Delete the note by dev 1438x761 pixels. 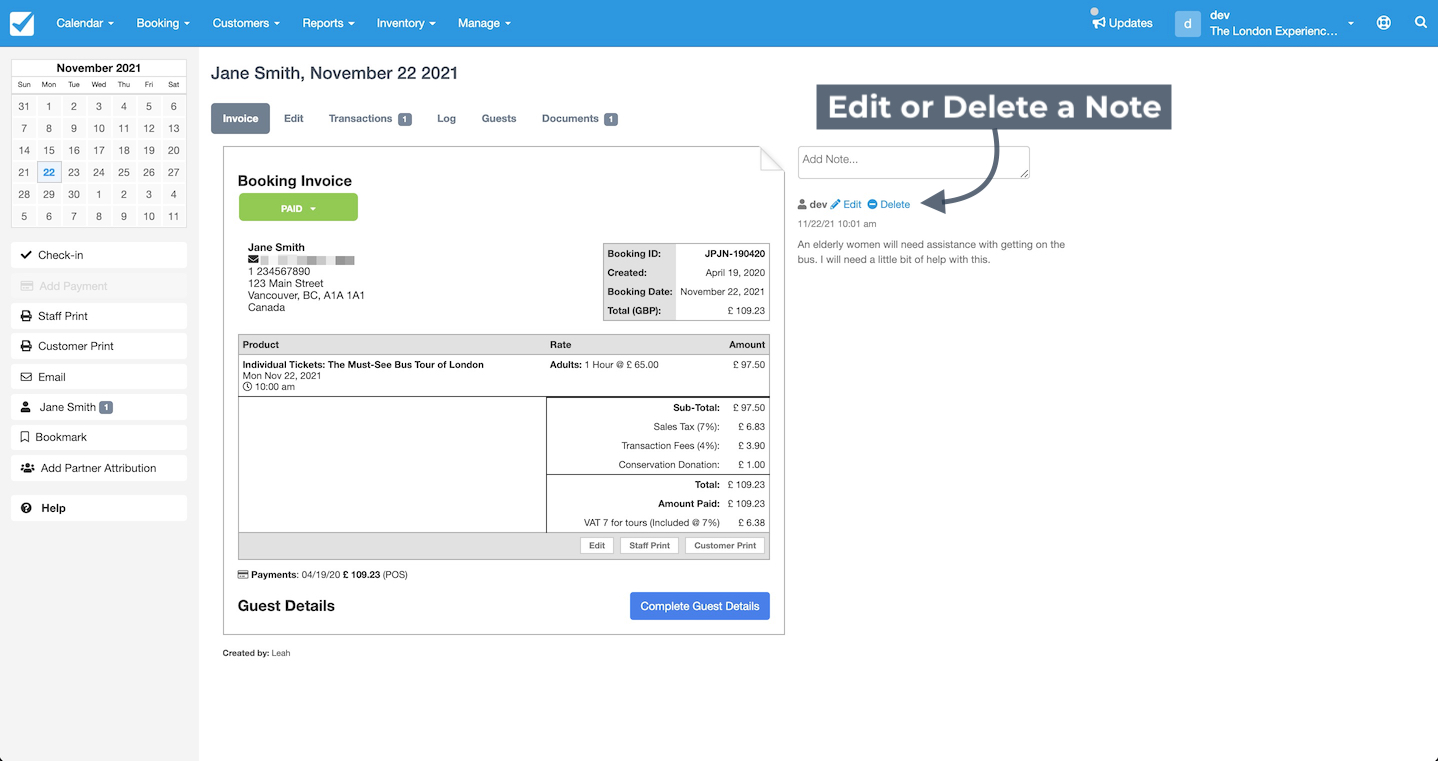tap(889, 204)
